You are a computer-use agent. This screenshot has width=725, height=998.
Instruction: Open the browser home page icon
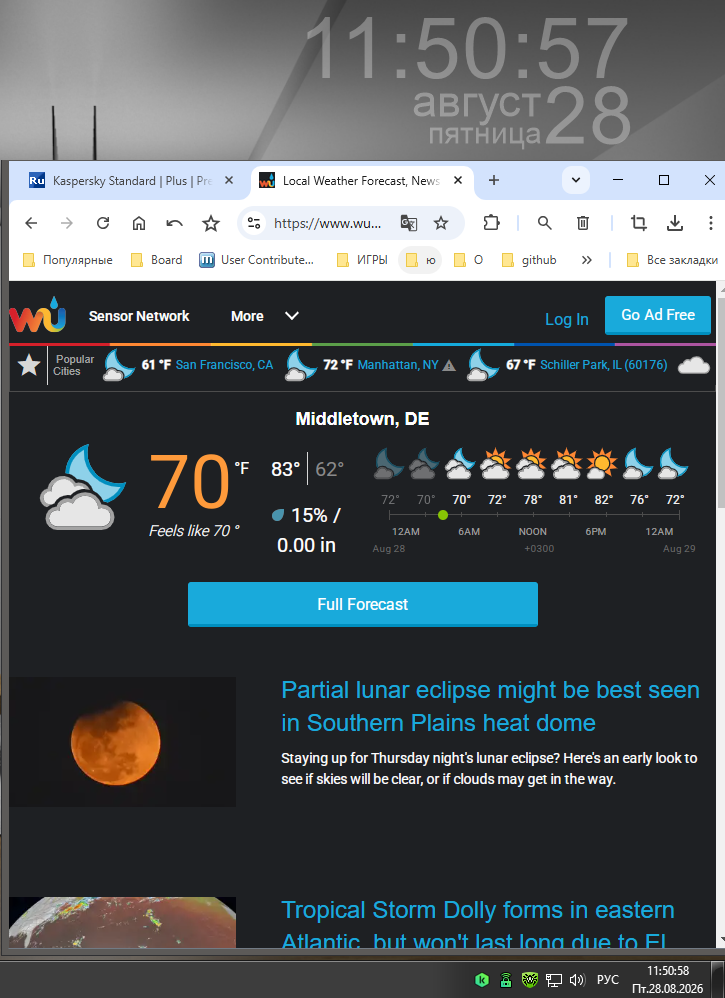[139, 223]
